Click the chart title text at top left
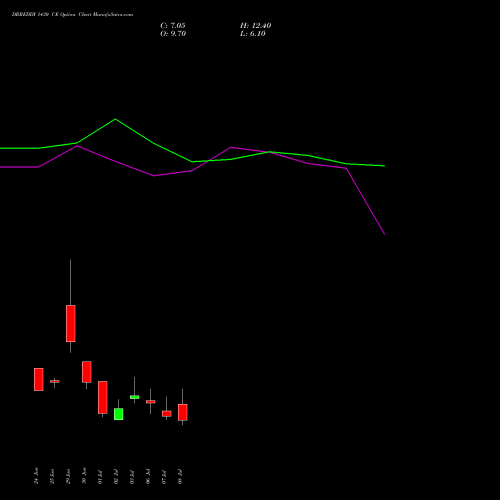This screenshot has width=500, height=500. point(72,15)
